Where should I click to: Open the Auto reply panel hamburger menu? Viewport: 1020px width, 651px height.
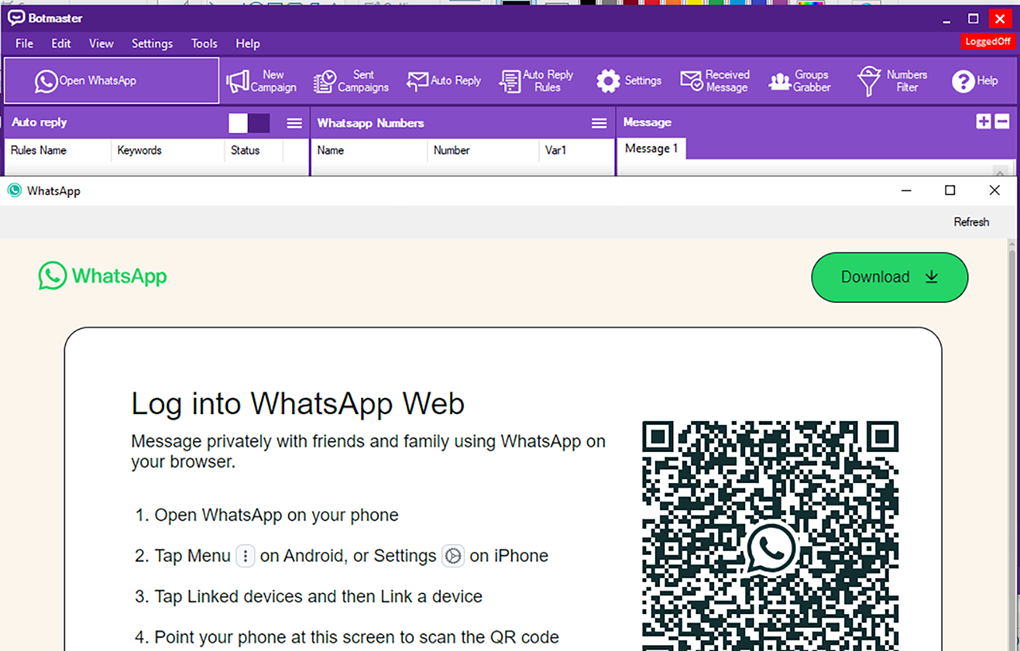click(295, 123)
